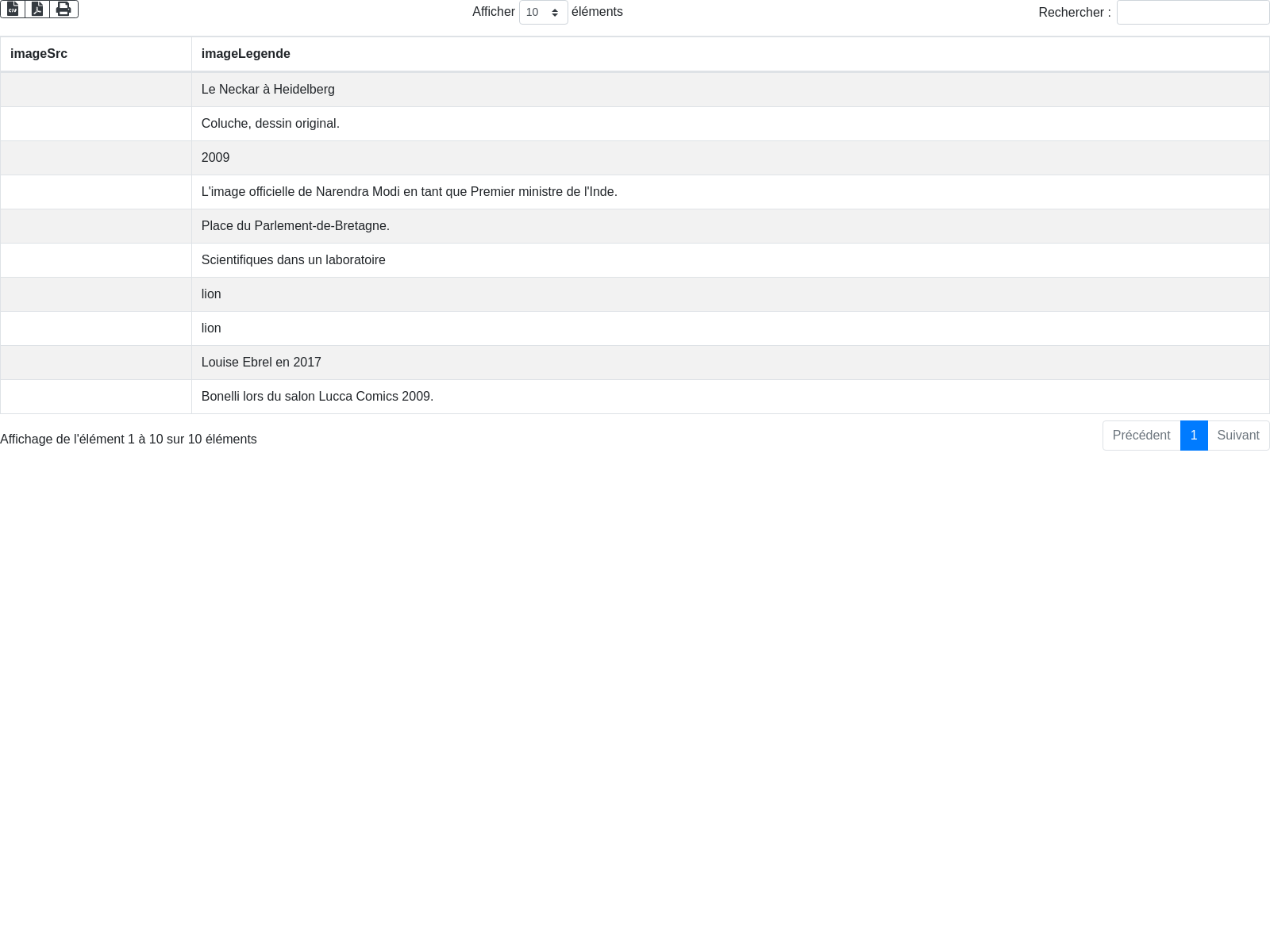Select 'Coluche, dessin original.' cell
This screenshot has width=1270, height=952.
click(x=730, y=124)
